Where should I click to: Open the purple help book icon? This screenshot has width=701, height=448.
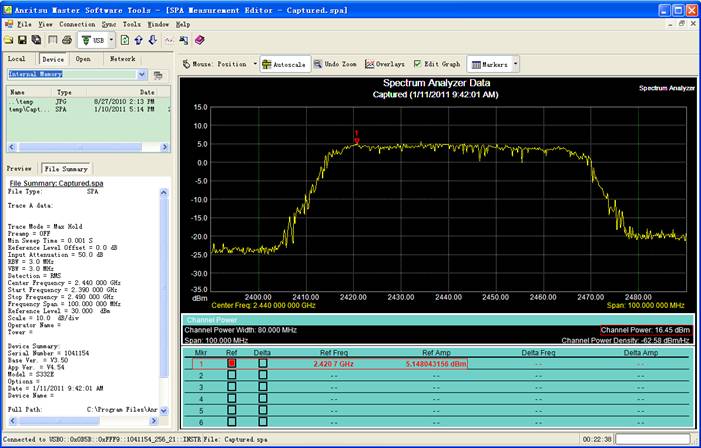click(x=199, y=40)
